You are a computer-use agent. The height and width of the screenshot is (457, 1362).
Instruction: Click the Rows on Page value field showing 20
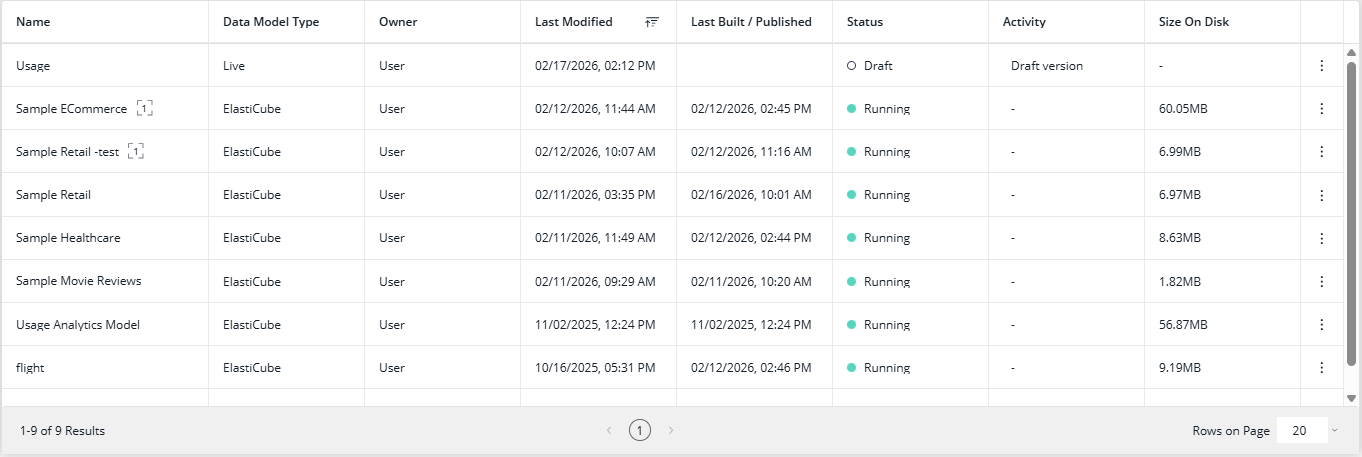point(1300,431)
